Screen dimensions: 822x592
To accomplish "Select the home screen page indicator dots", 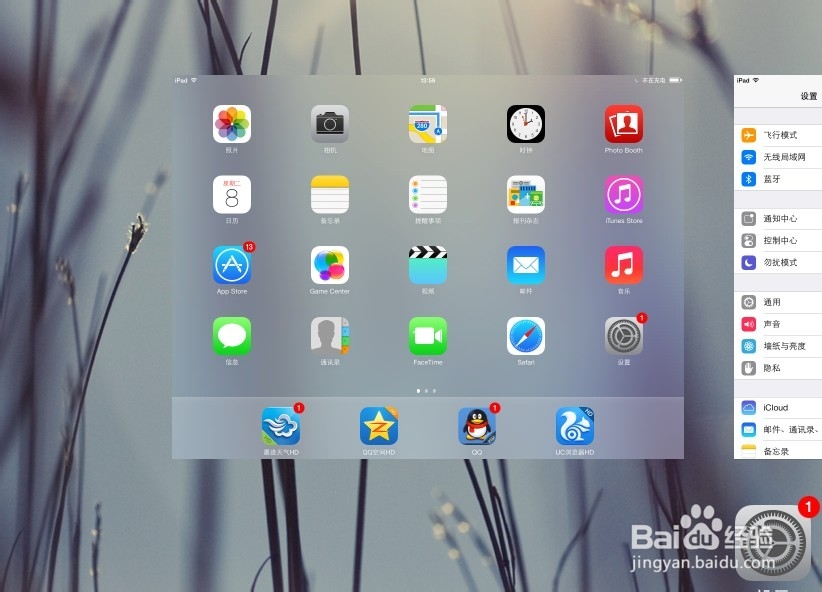I will tap(426, 391).
